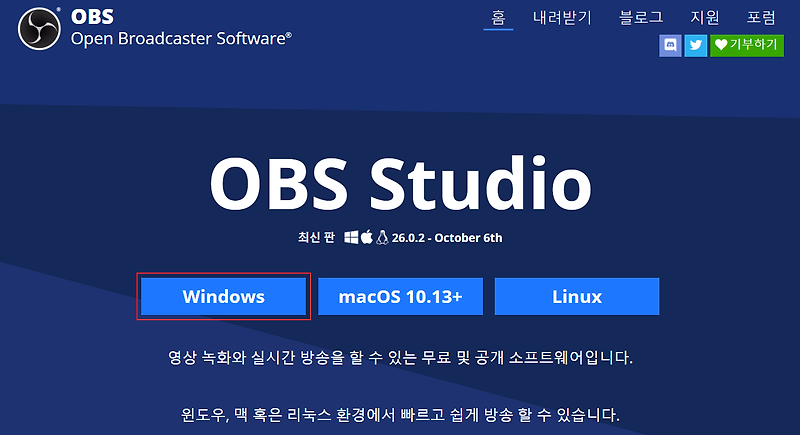Click the 최신 판 label
The width and height of the screenshot is (800, 435).
(316, 238)
